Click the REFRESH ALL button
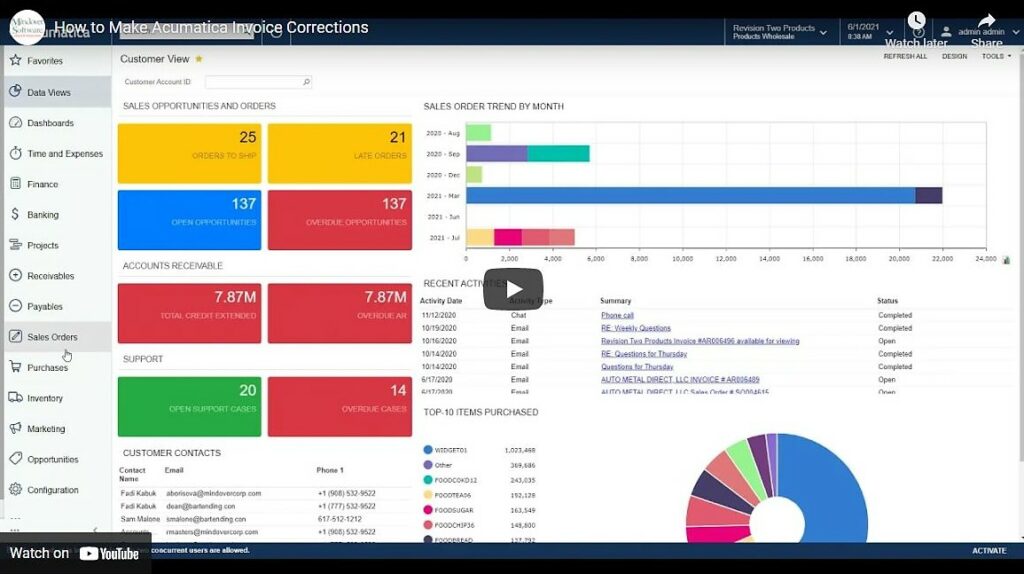 coord(905,56)
